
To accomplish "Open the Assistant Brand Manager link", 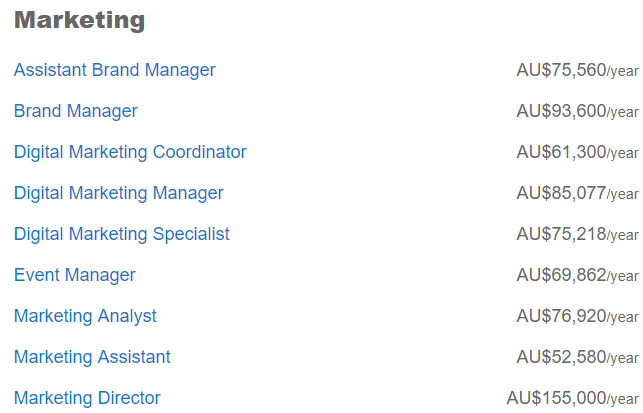I will coord(114,70).
